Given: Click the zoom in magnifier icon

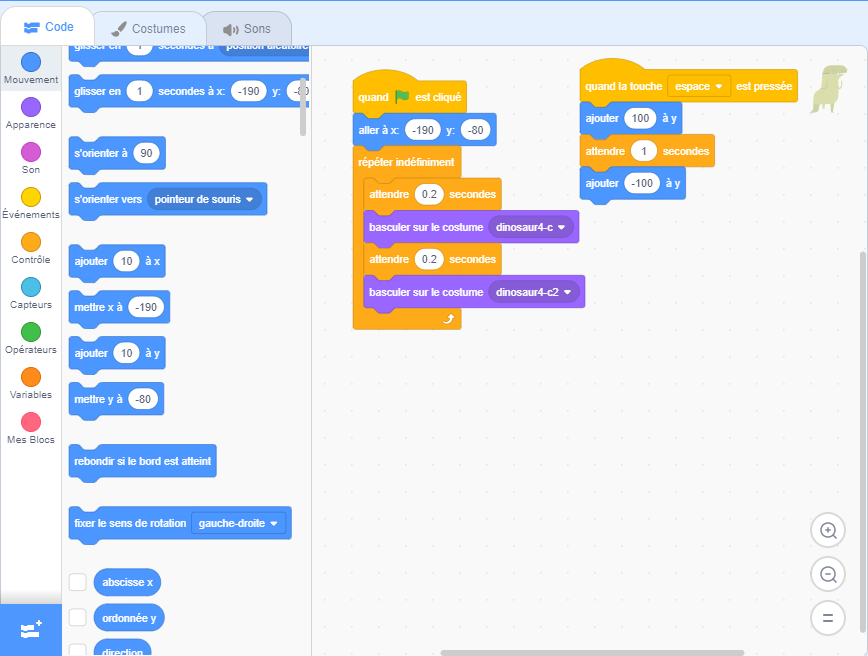Looking at the screenshot, I should (827, 531).
